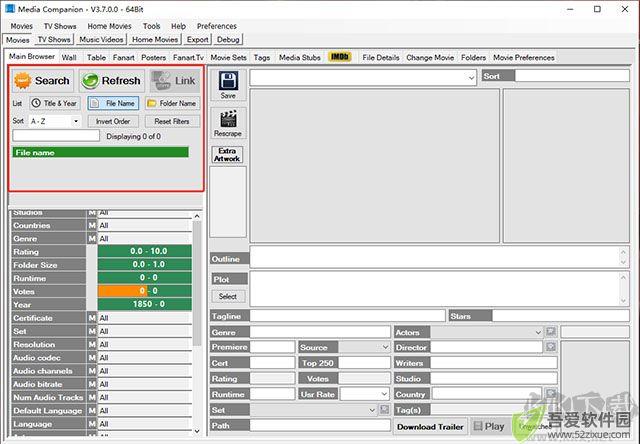Toggle the M mode for Resolution filter
This screenshot has height=444, width=640.
92,344
